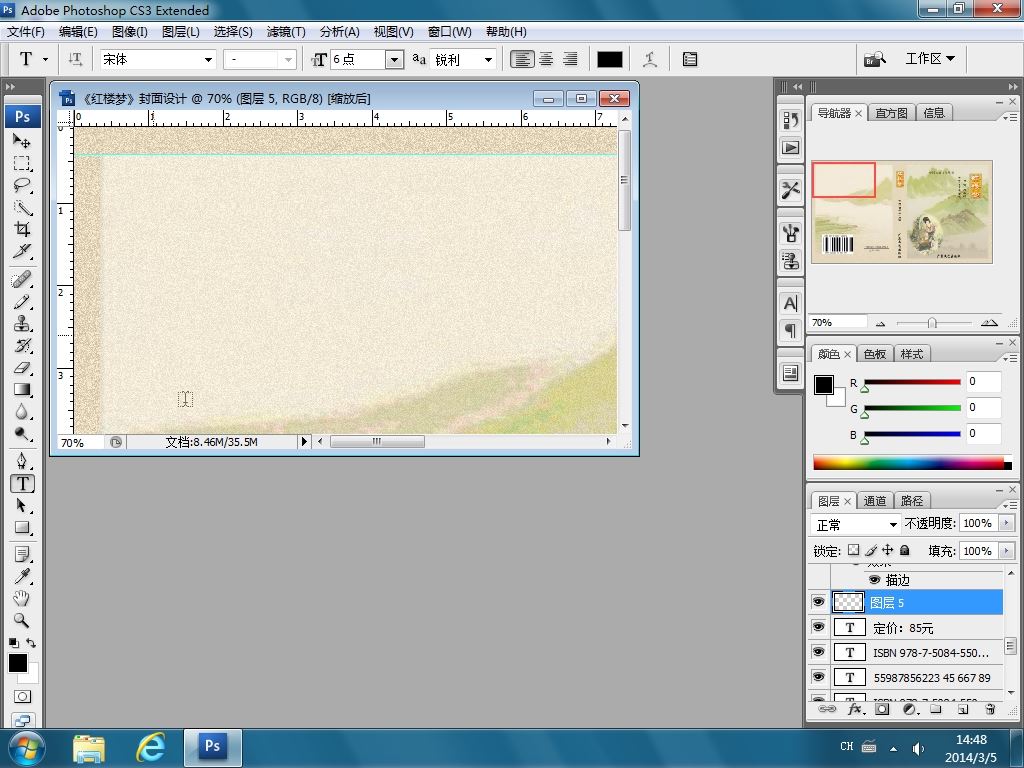Select the Brush tool
The image size is (1024, 768).
[22, 302]
